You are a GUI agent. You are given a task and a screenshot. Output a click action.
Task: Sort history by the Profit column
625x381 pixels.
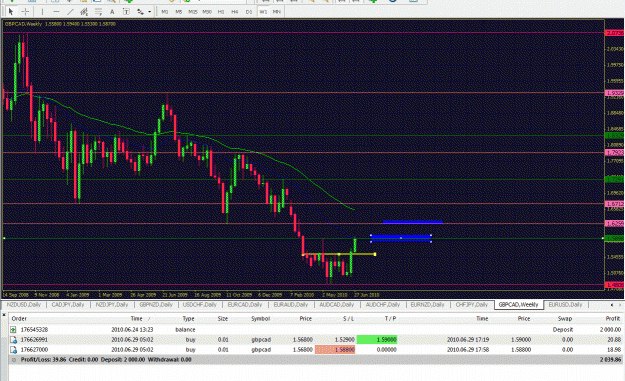[613, 318]
